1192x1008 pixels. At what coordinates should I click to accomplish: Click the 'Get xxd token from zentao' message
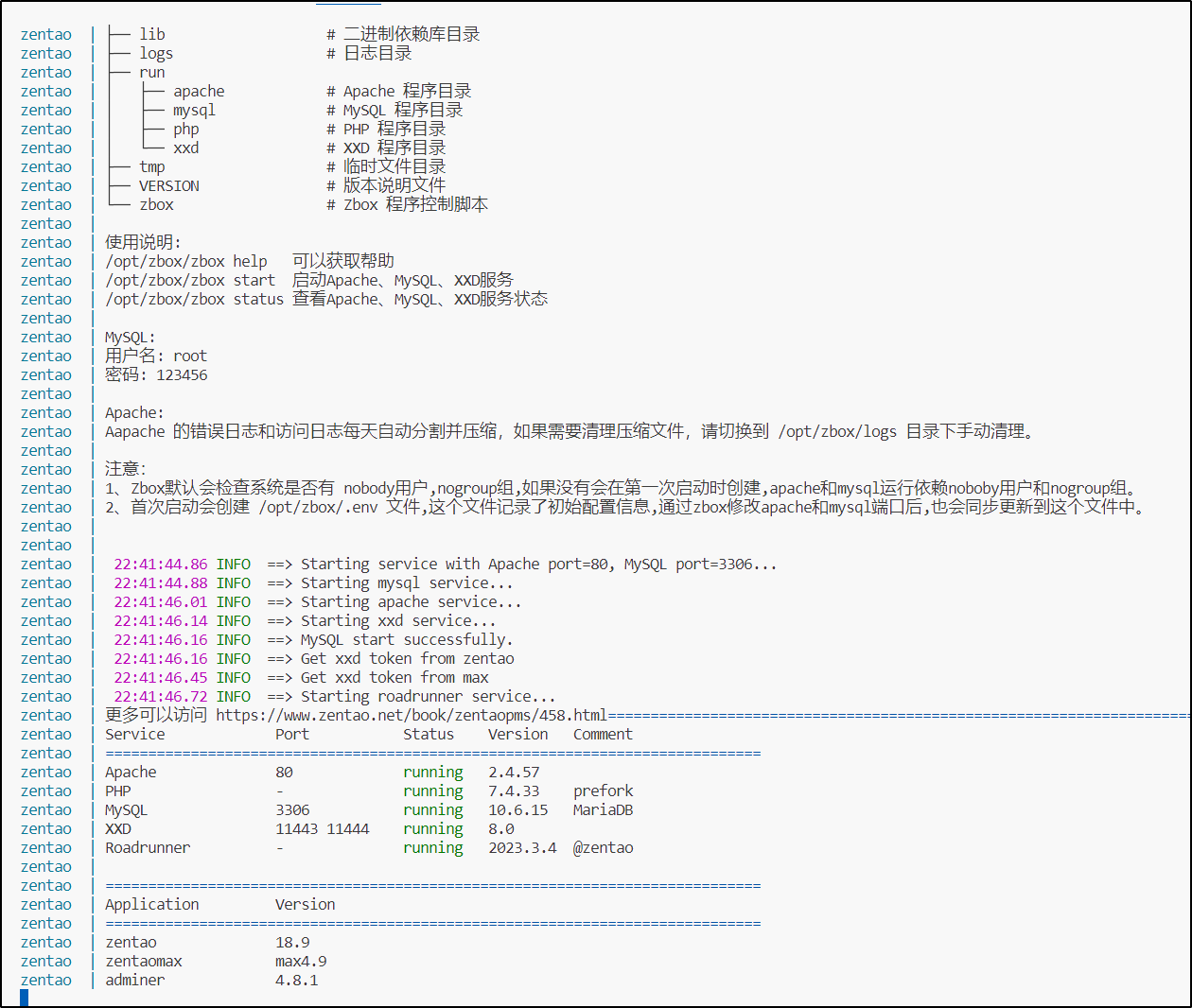click(x=408, y=658)
